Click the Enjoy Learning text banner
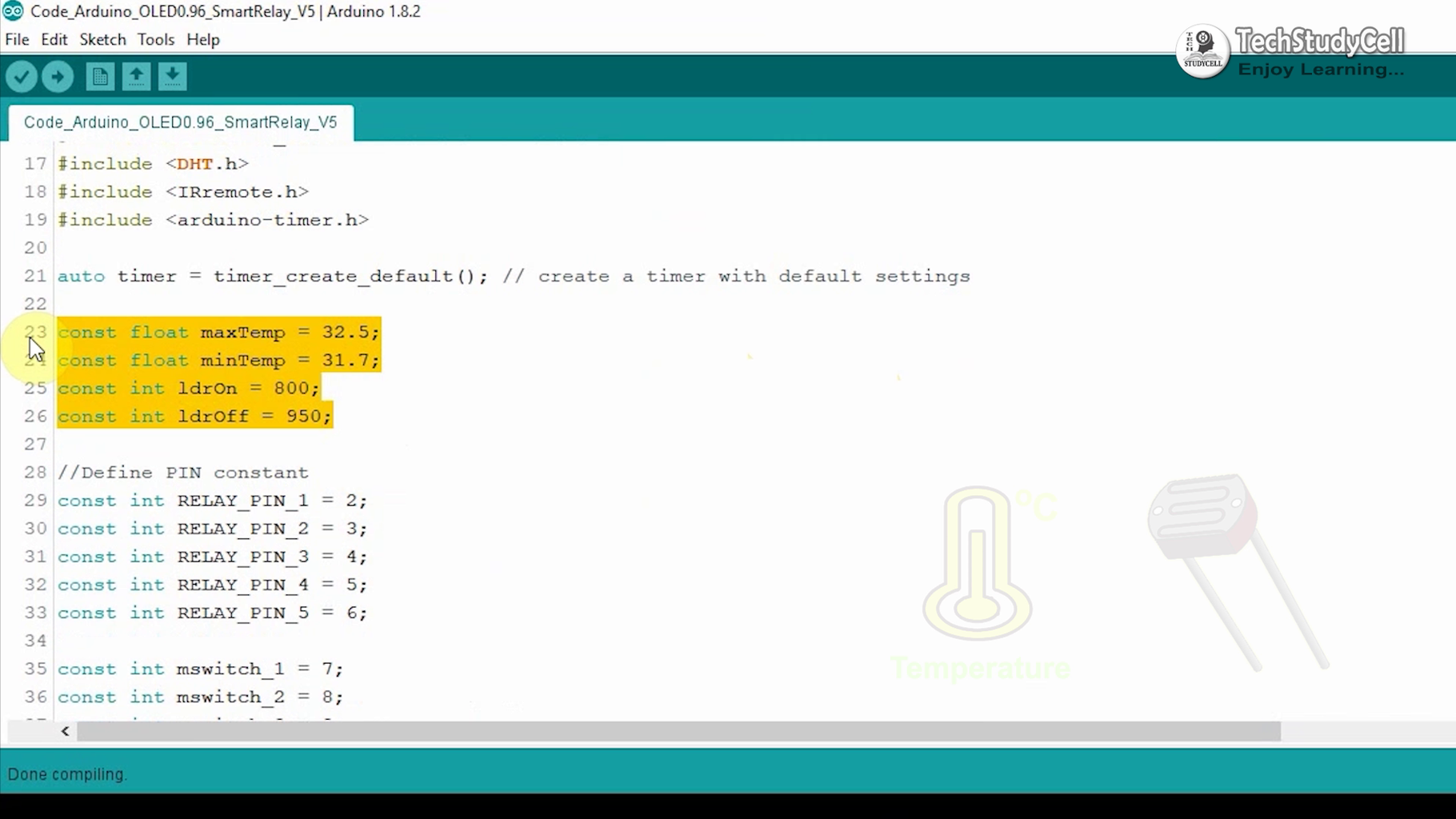The width and height of the screenshot is (1456, 819). point(1322,69)
